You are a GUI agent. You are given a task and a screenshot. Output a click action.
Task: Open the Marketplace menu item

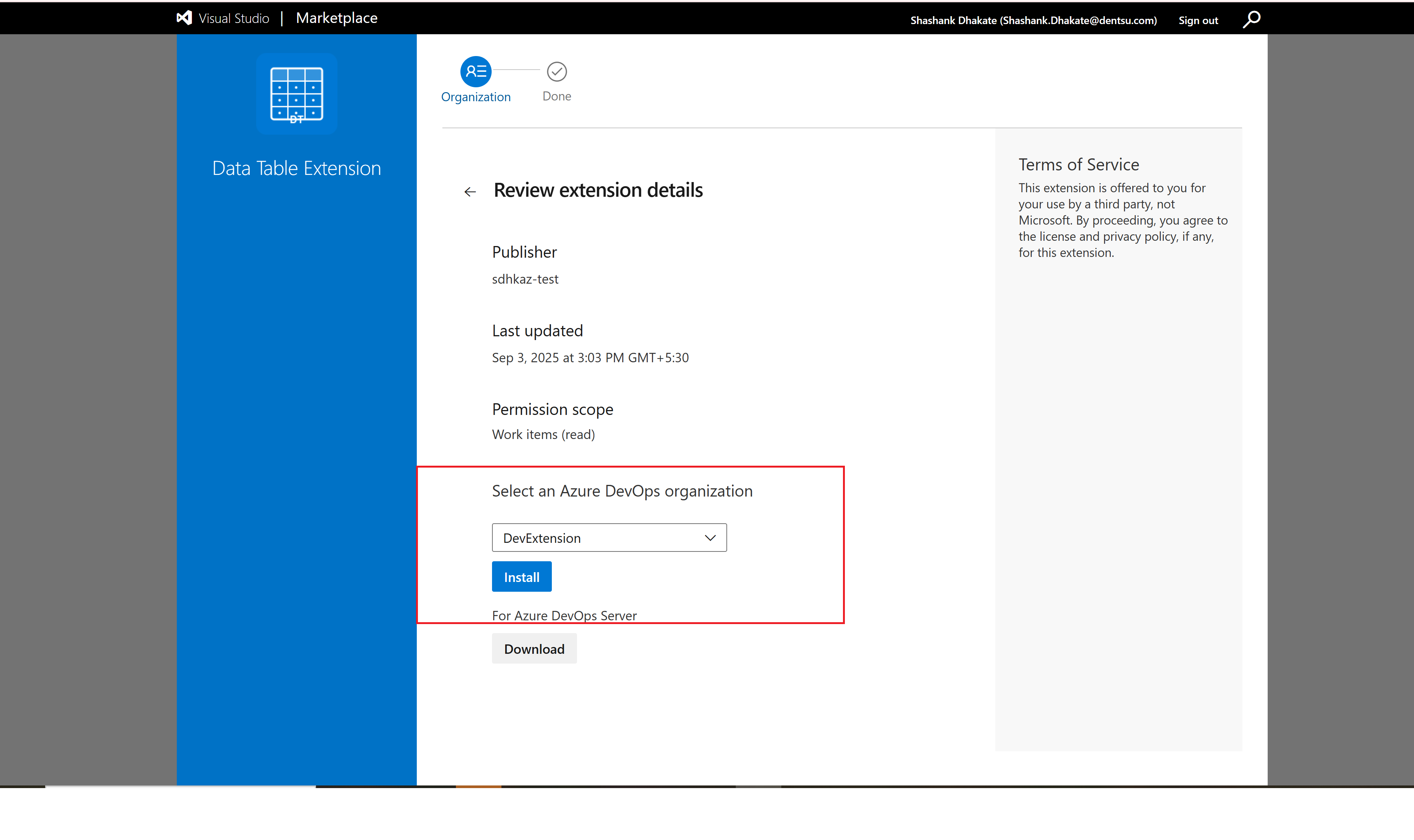pos(336,18)
